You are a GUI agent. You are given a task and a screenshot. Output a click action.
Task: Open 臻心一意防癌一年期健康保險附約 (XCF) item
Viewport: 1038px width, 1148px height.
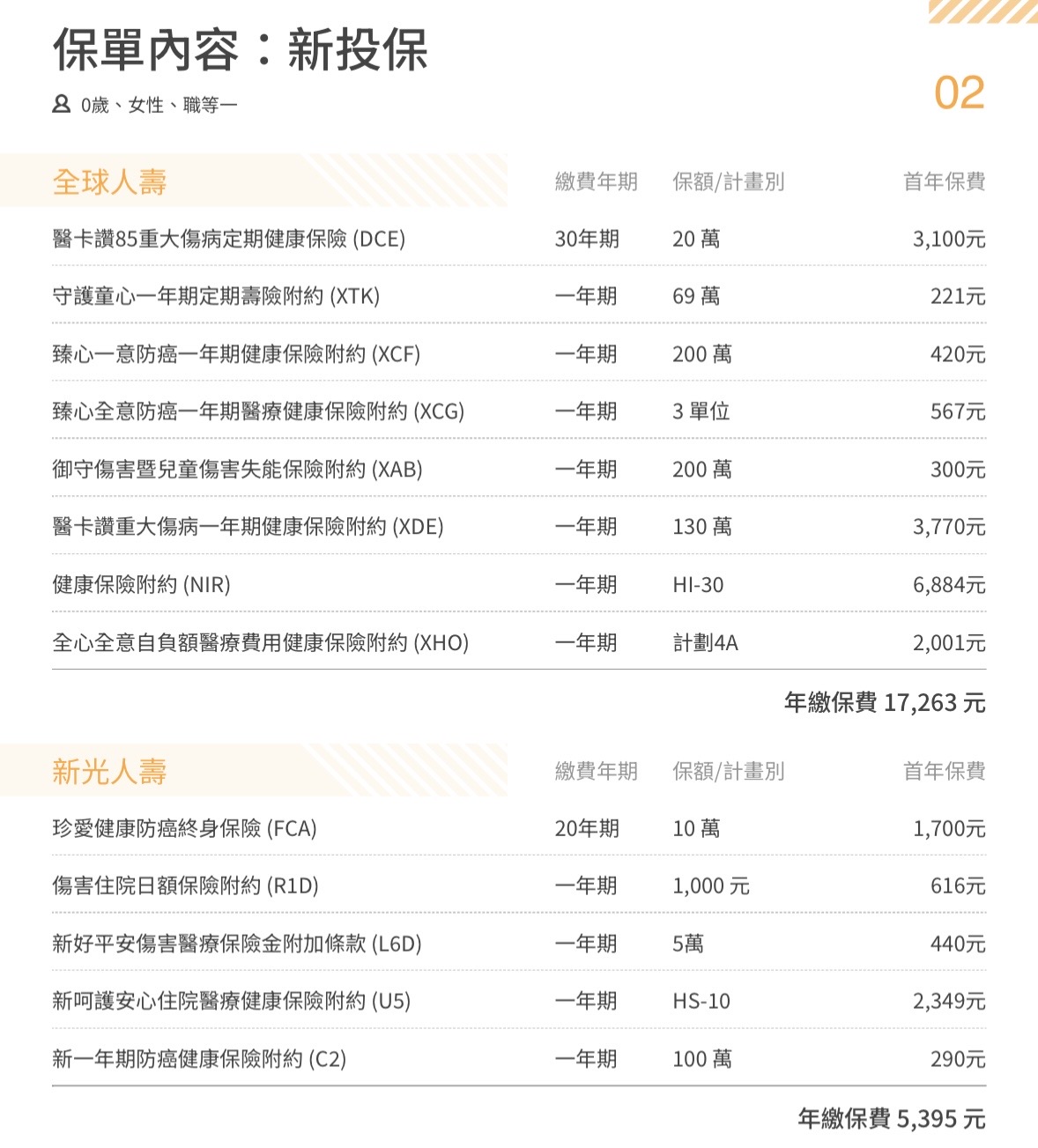click(x=236, y=354)
